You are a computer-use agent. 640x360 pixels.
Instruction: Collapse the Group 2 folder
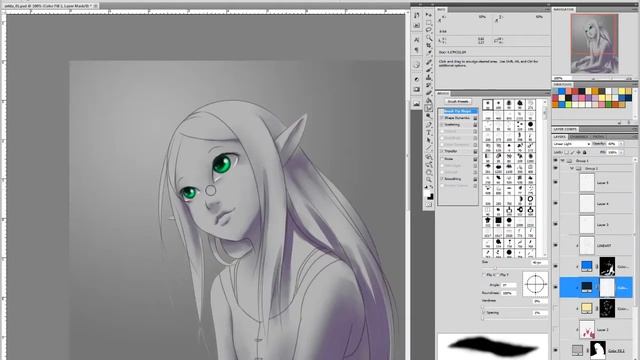pos(572,168)
